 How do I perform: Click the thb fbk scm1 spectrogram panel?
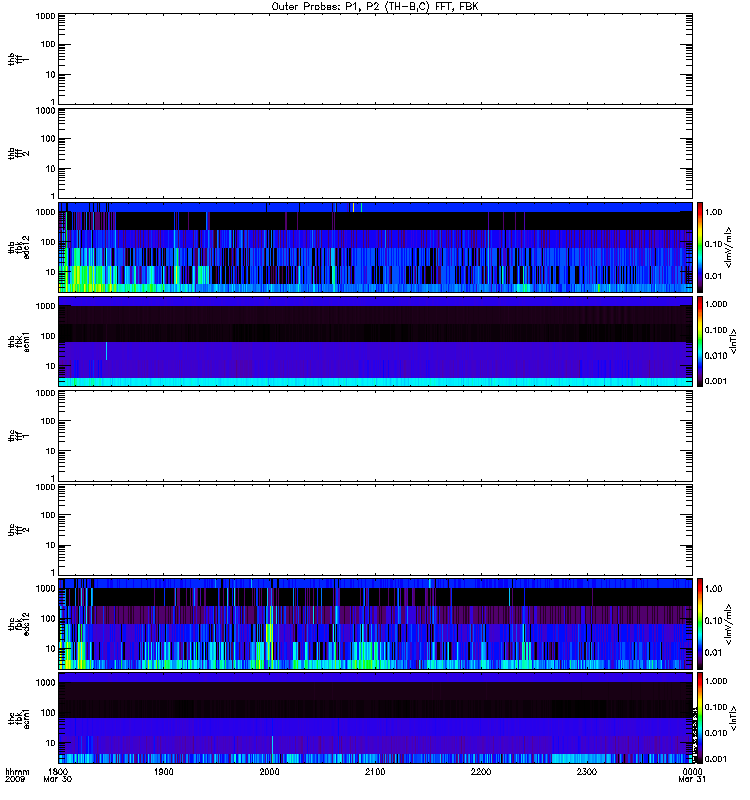click(x=376, y=341)
